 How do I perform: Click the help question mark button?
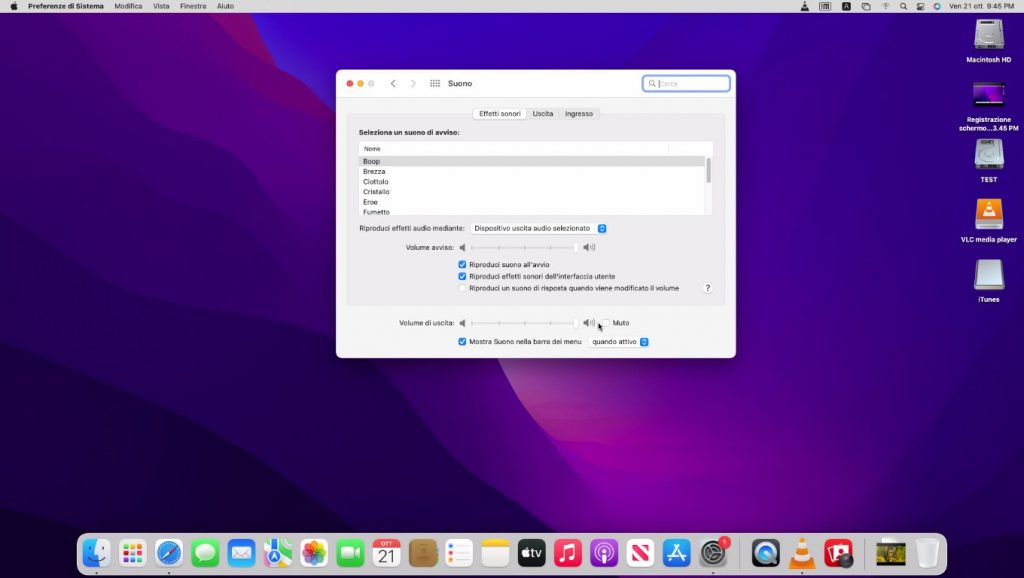(x=707, y=288)
